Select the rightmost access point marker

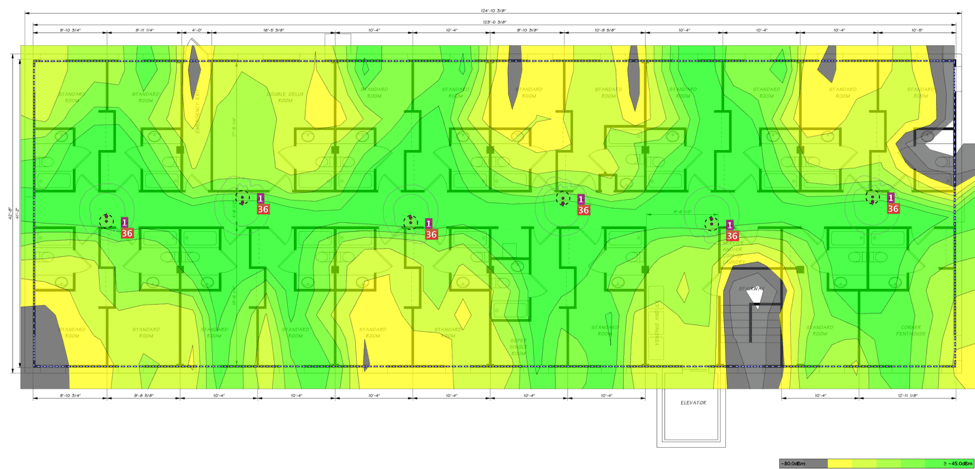(x=873, y=198)
